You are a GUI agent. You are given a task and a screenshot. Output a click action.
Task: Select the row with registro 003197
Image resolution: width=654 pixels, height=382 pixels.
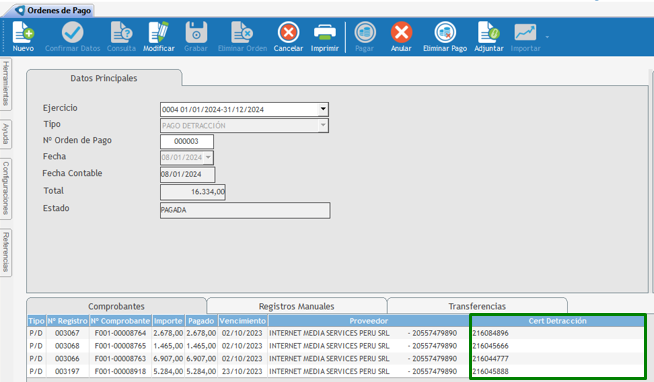tap(336, 371)
